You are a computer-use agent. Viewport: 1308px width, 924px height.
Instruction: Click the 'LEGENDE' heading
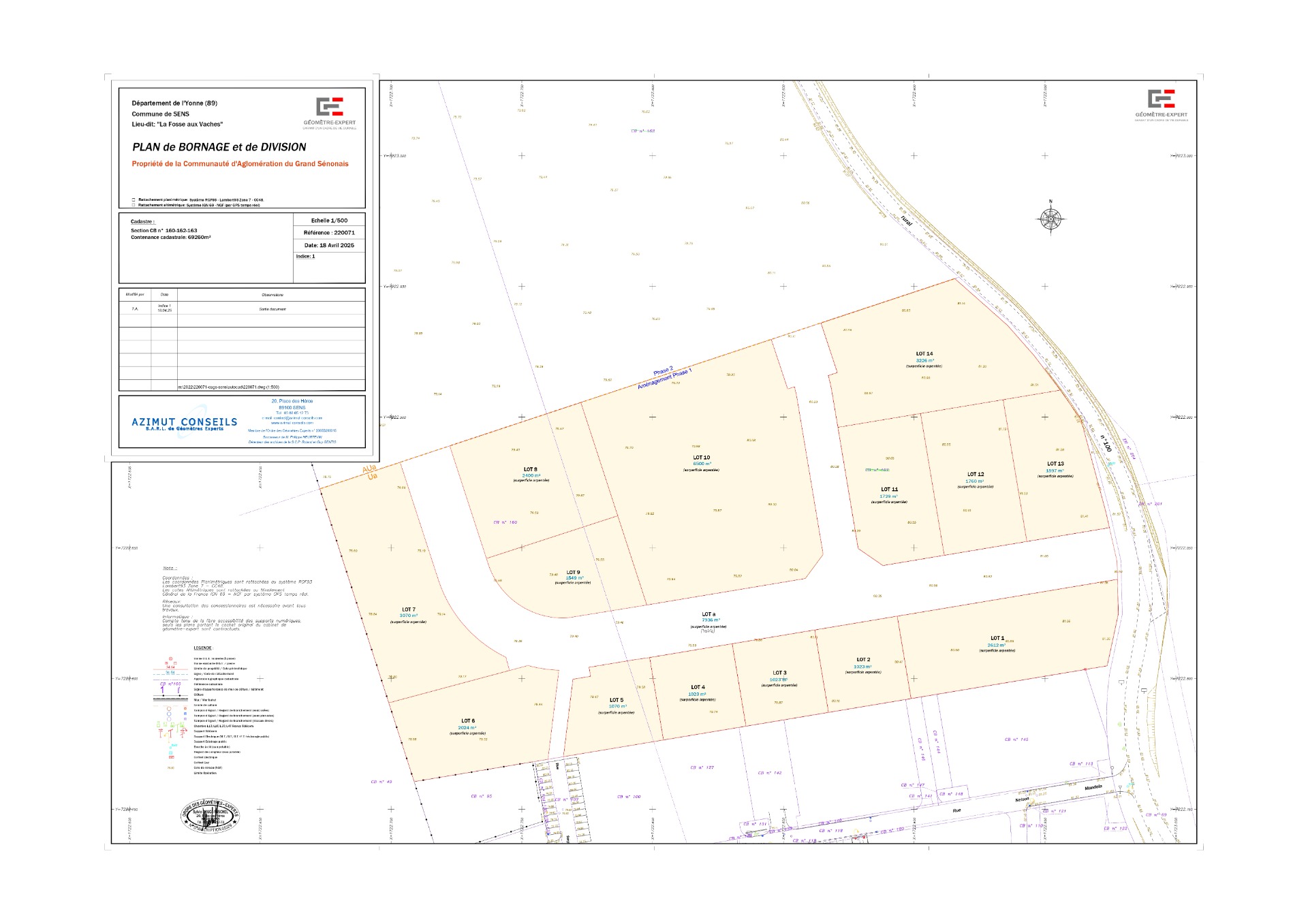(202, 648)
